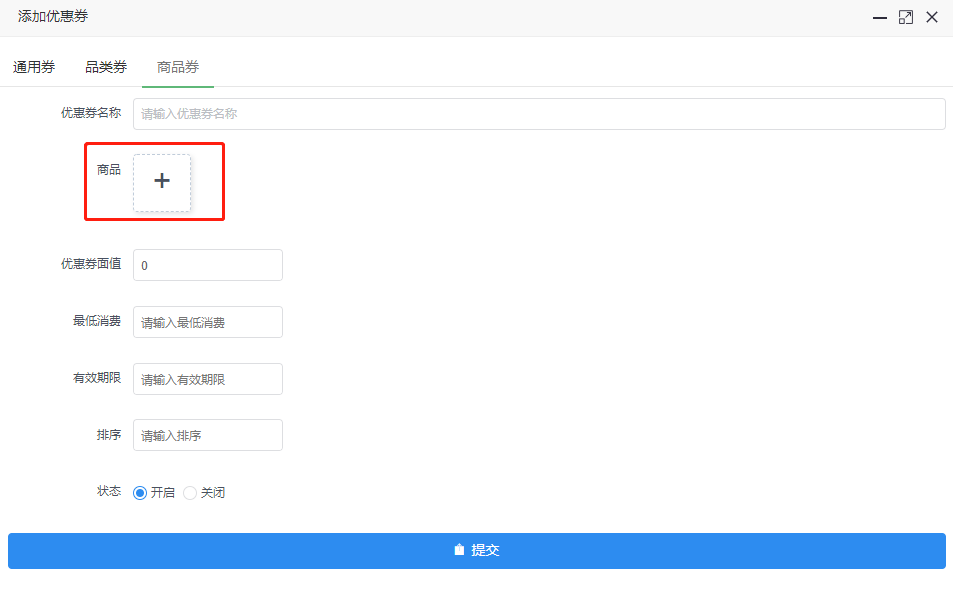953x592 pixels.
Task: Select the 商品券 tab
Action: point(177,67)
